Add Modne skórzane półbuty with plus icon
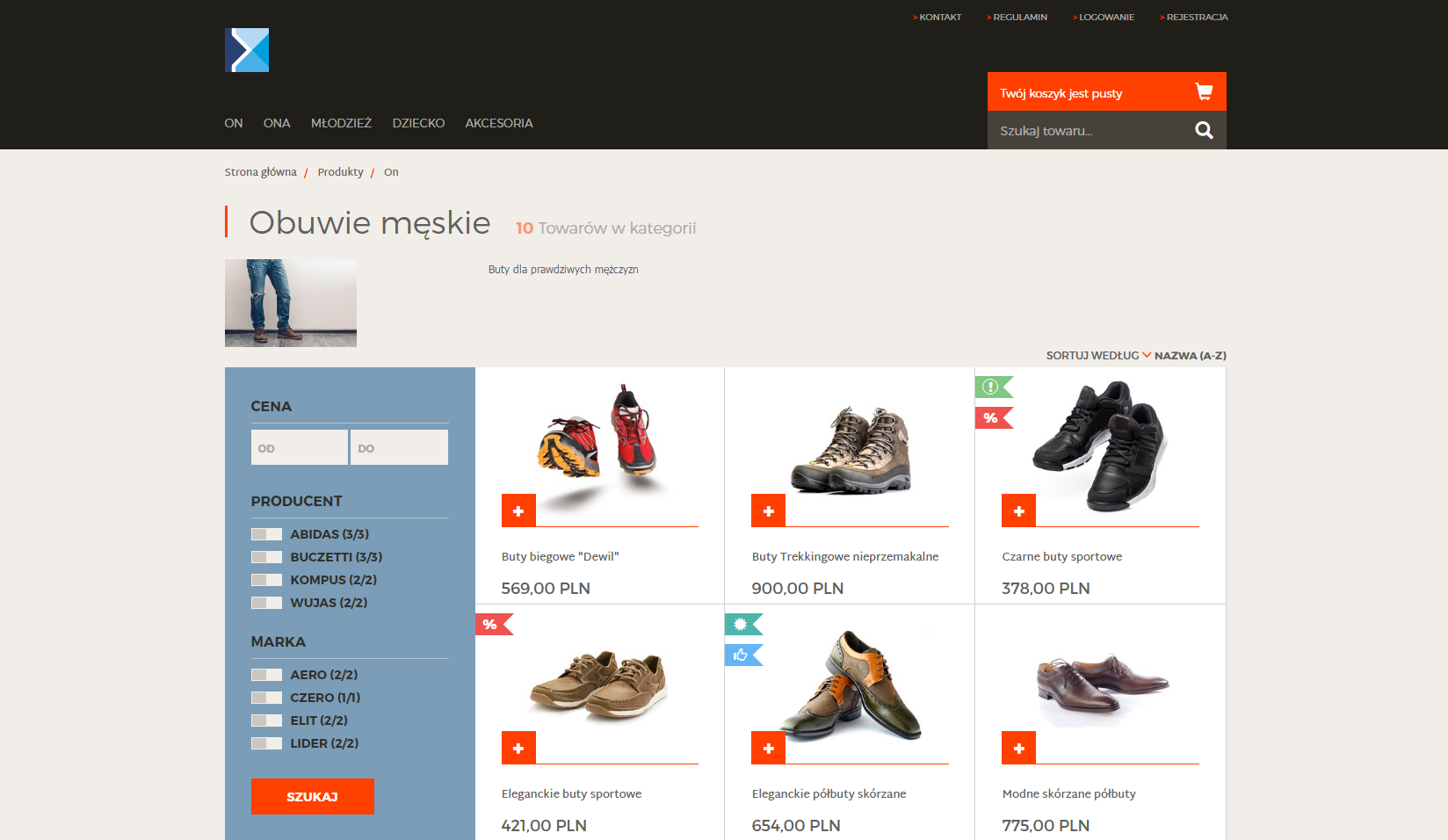 [x=1018, y=748]
